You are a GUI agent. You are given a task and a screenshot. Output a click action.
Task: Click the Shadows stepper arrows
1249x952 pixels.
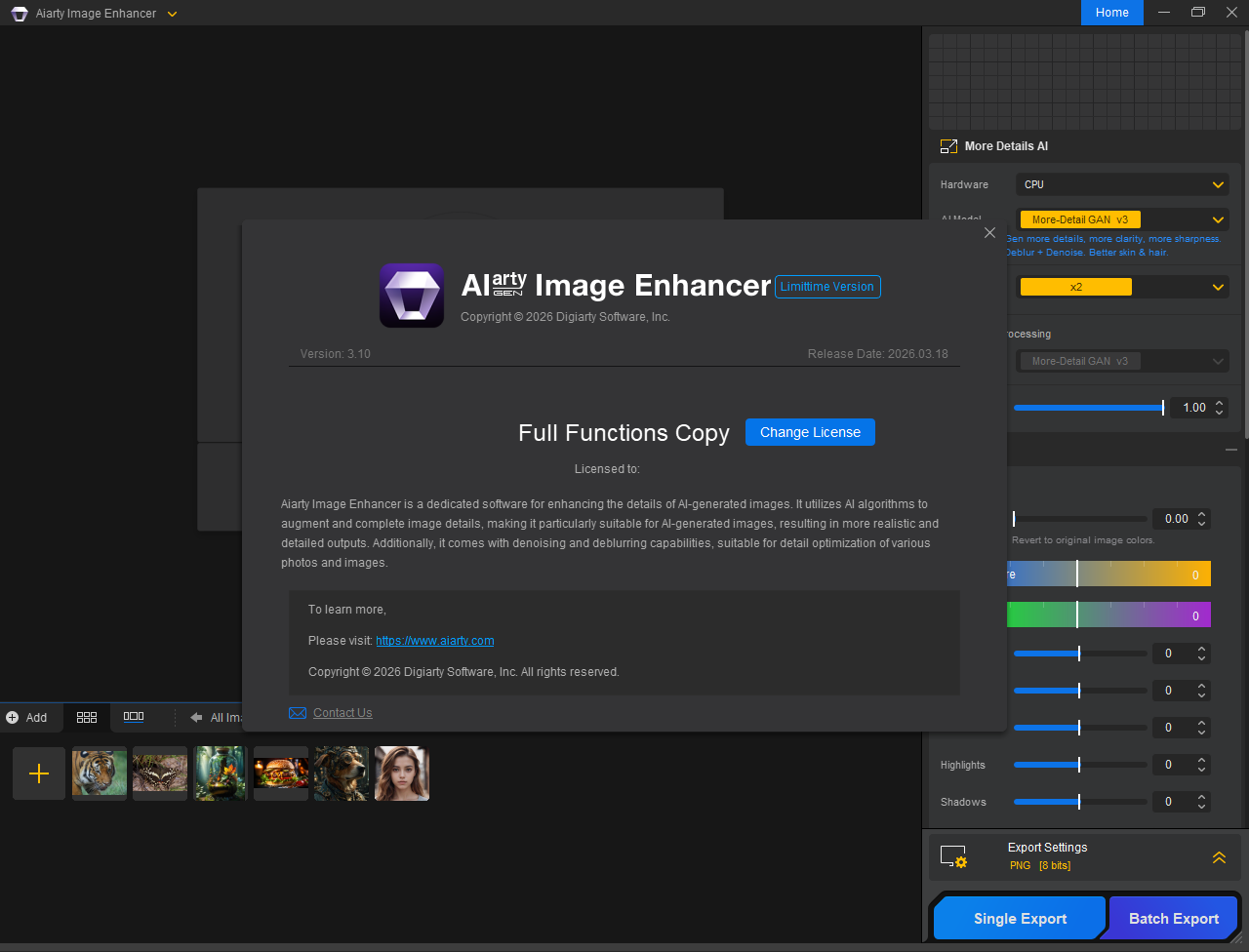(1202, 802)
